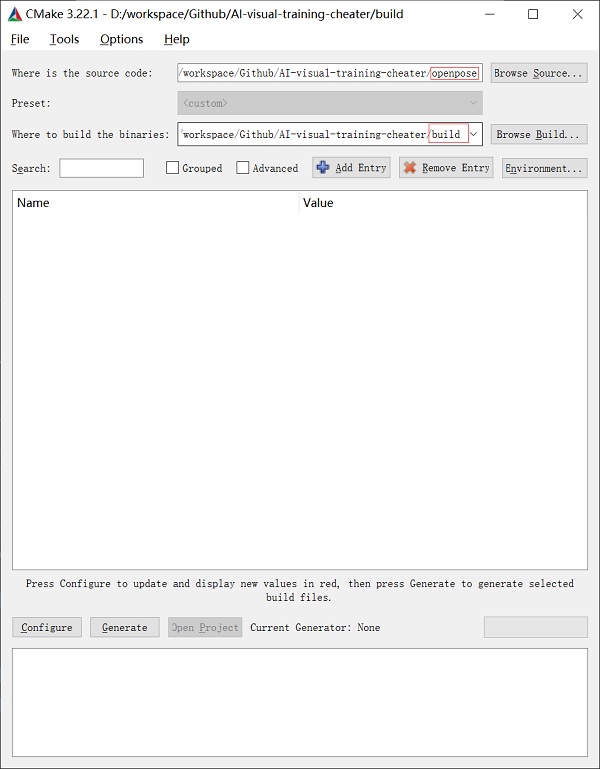Viewport: 600px width, 769px height.
Task: Click the Add Entry plus button
Action: [x=351, y=168]
